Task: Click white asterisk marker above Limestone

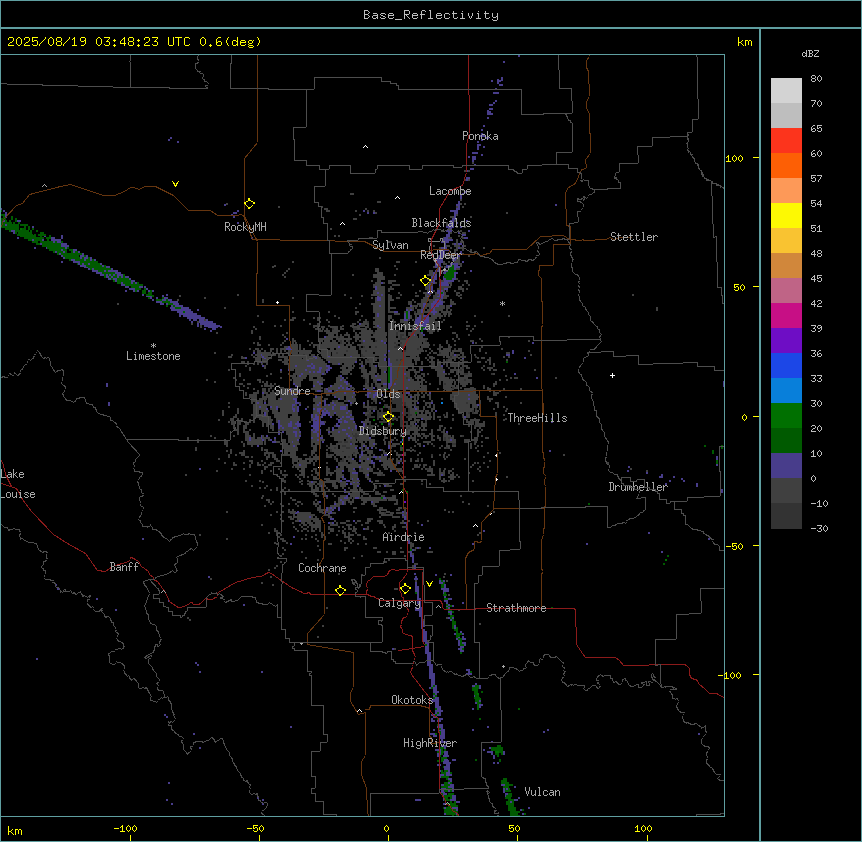Action: (x=153, y=346)
